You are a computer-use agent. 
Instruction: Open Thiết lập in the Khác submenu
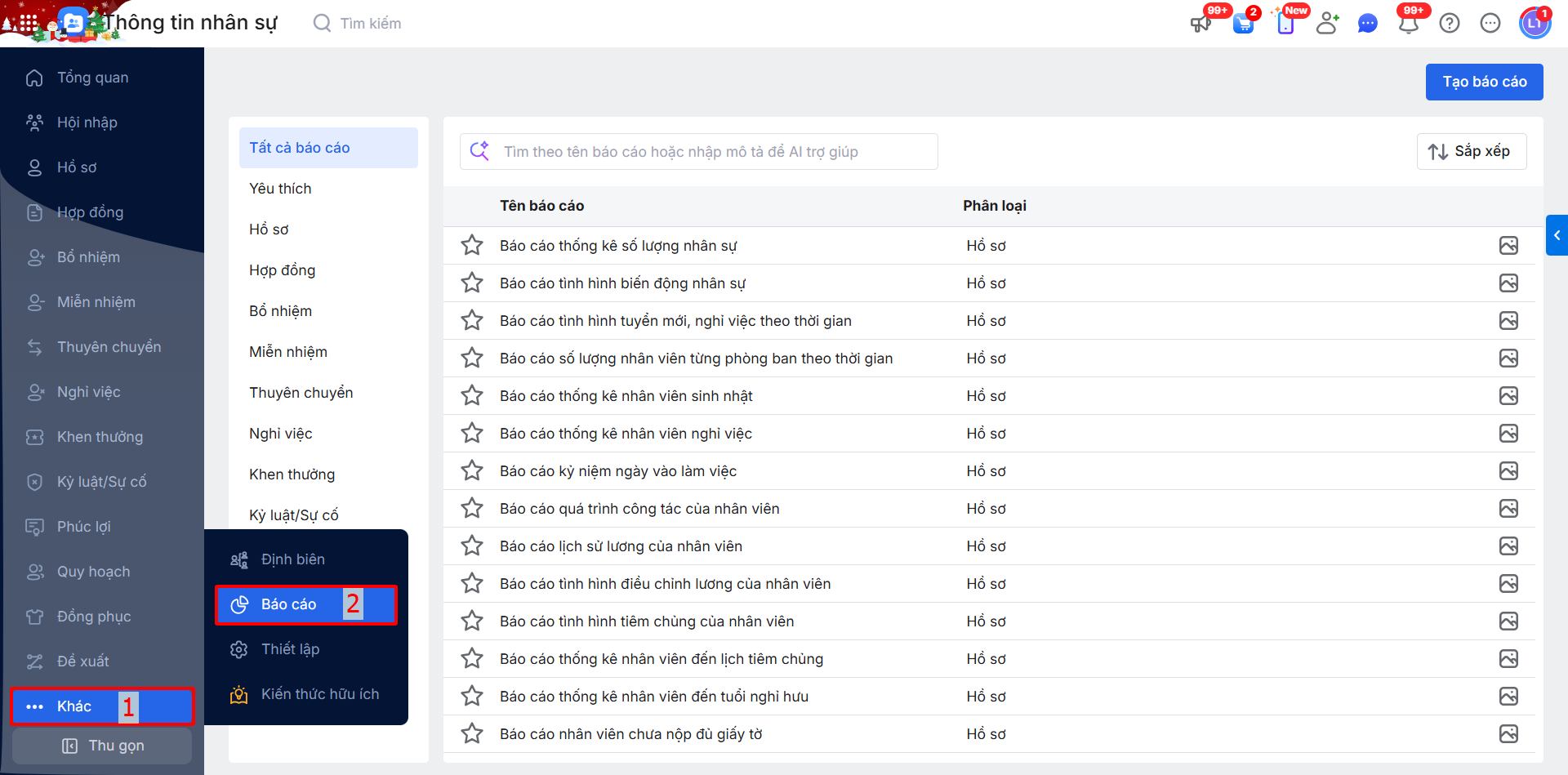290,649
